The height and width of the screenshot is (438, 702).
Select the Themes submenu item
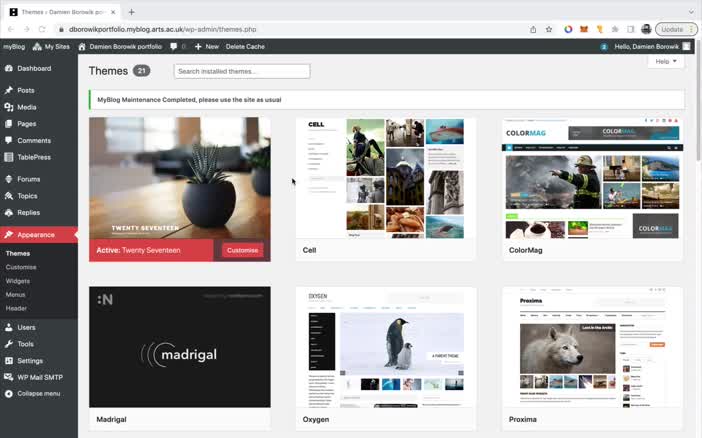click(18, 253)
